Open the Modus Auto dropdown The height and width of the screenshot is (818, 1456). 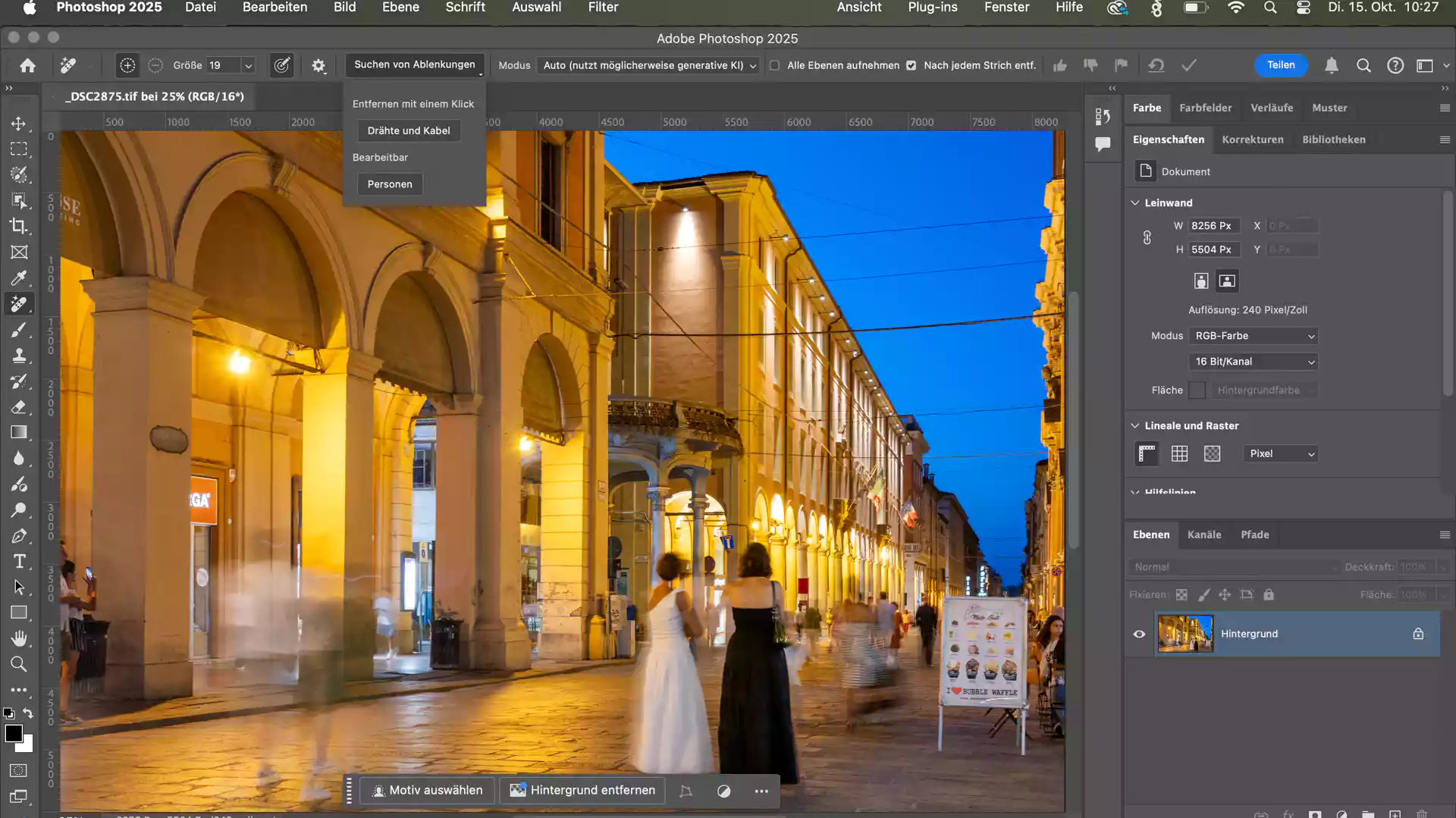click(648, 65)
